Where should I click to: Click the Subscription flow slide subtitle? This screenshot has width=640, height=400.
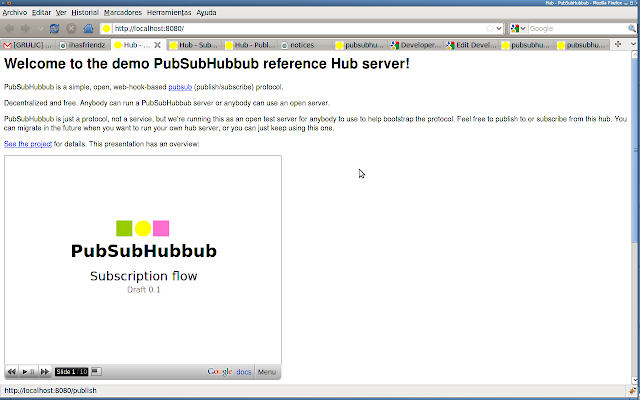pos(144,276)
